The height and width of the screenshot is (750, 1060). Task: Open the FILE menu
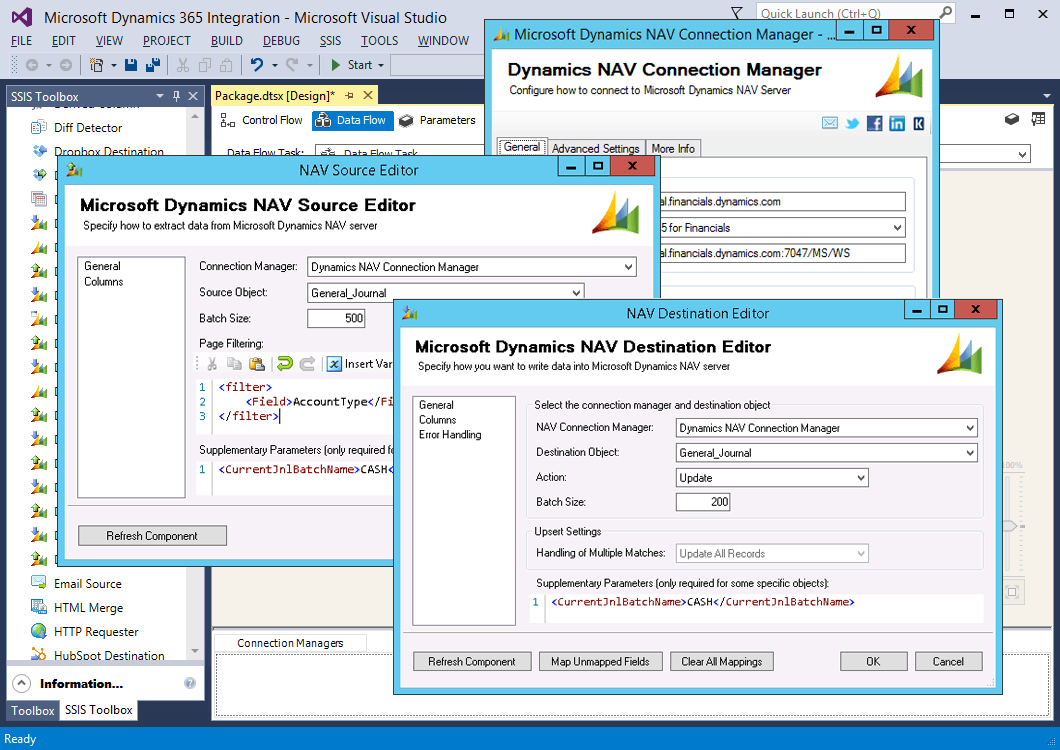pyautogui.click(x=22, y=41)
